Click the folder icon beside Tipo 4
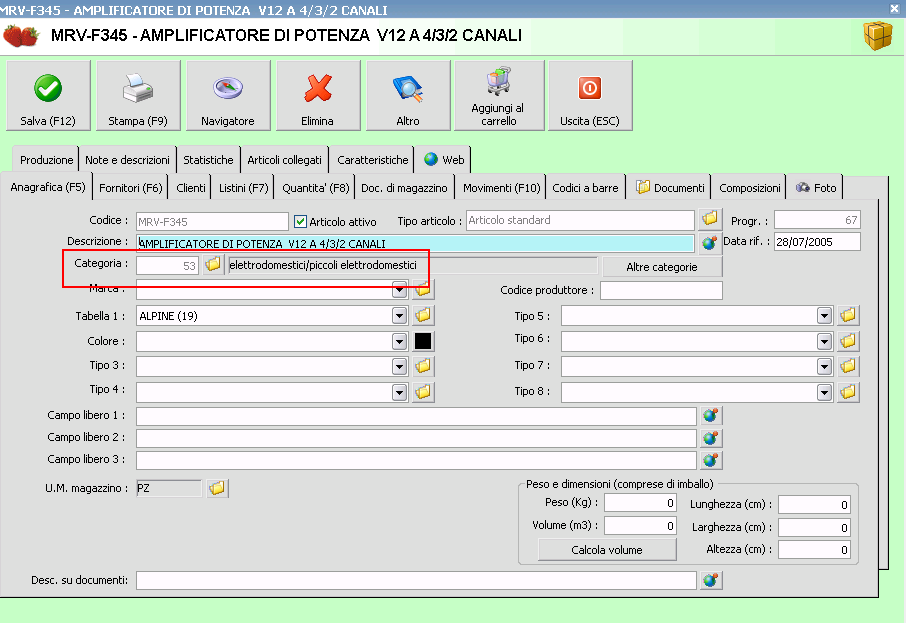 [x=424, y=392]
